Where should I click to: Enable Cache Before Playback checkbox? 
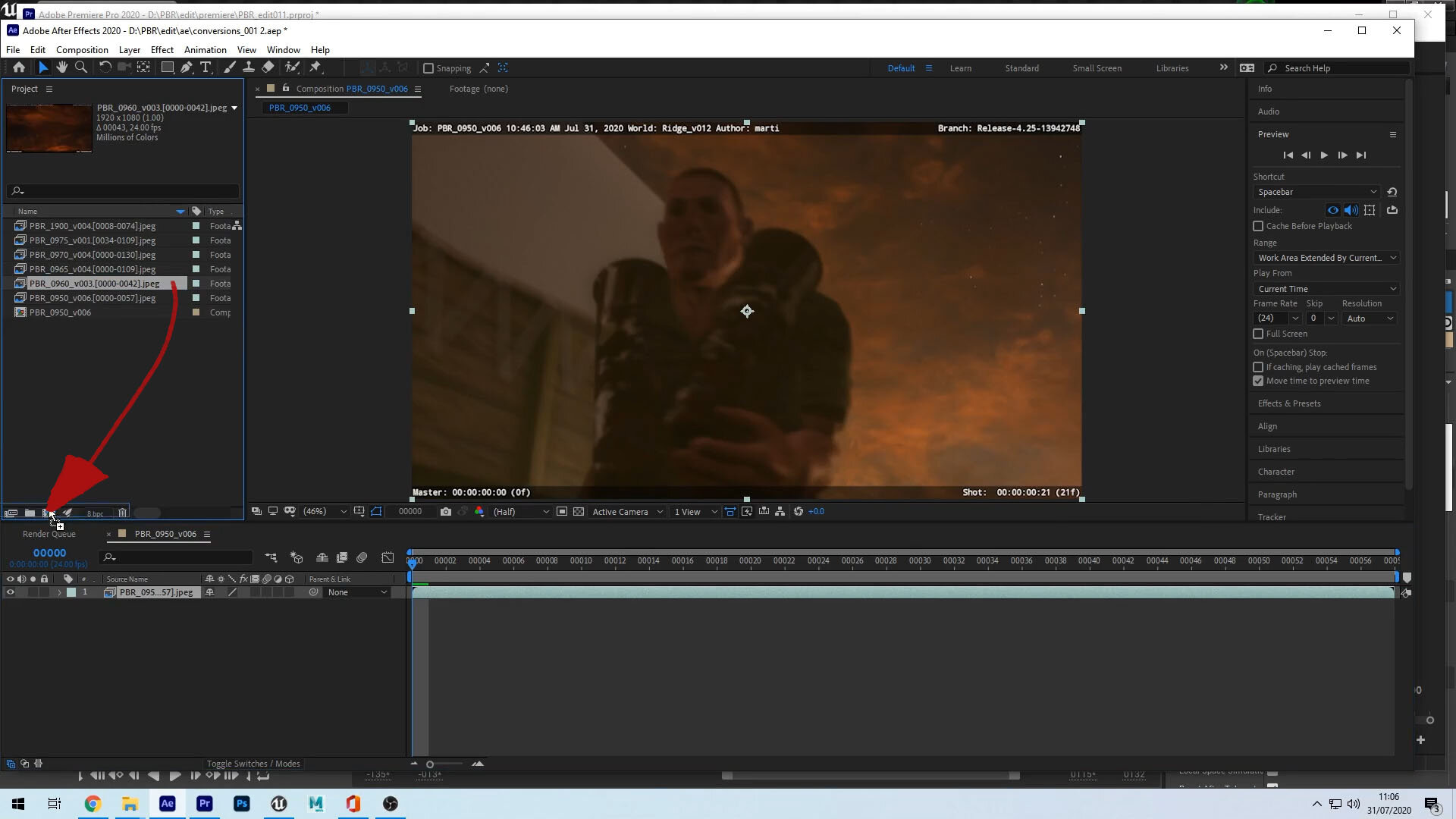pos(1258,225)
